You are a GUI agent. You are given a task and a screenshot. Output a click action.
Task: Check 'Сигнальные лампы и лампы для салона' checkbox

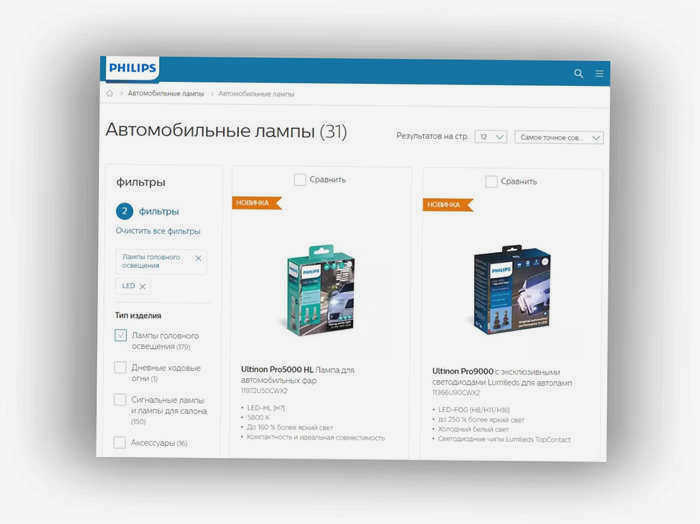(120, 399)
